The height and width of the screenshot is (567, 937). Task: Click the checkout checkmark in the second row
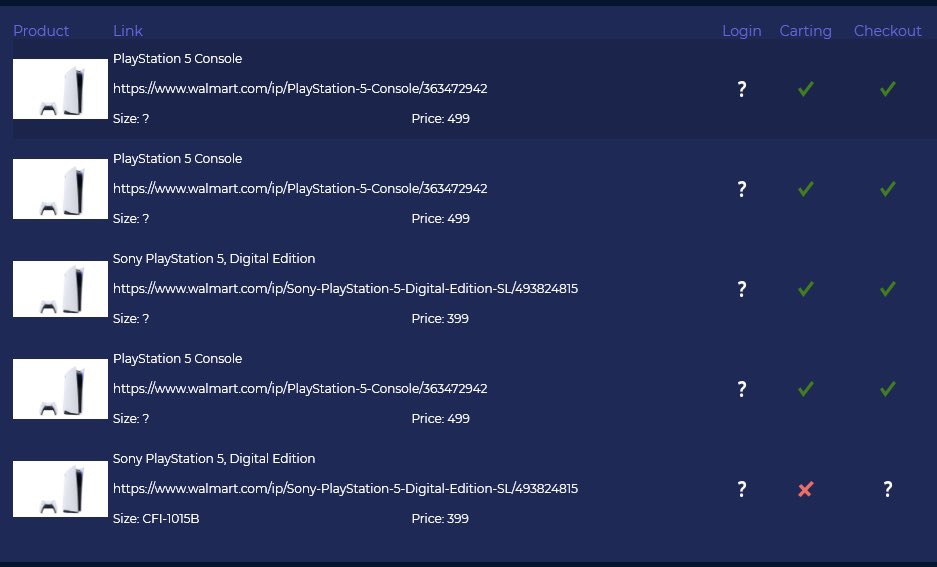(888, 189)
